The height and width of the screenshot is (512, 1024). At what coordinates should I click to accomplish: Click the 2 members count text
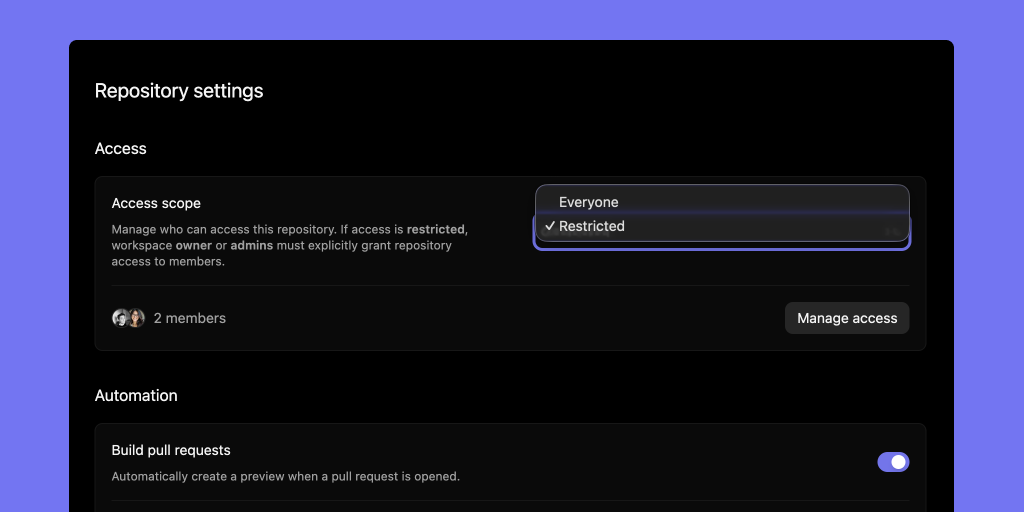190,318
